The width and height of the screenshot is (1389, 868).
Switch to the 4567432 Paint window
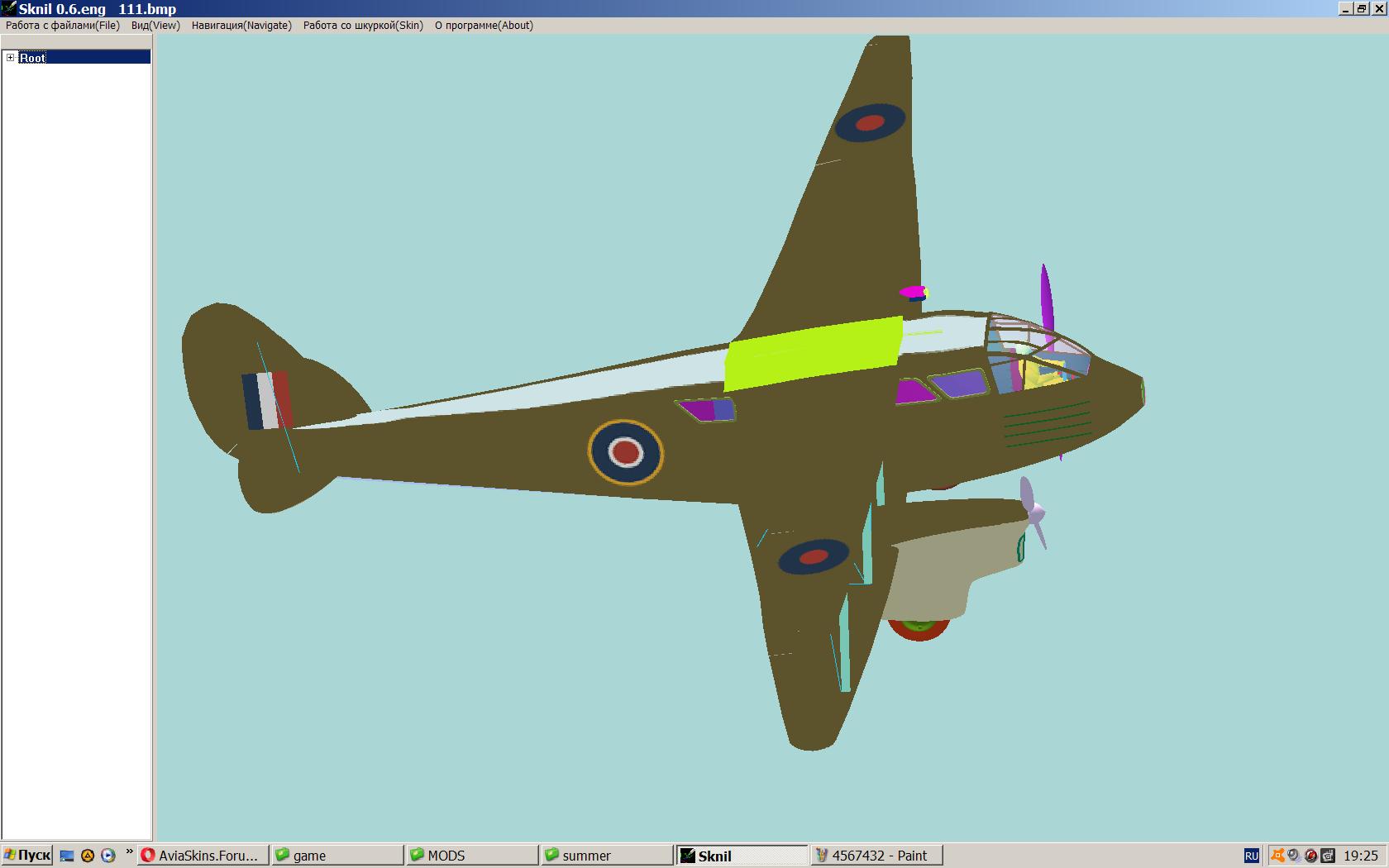[x=877, y=856]
